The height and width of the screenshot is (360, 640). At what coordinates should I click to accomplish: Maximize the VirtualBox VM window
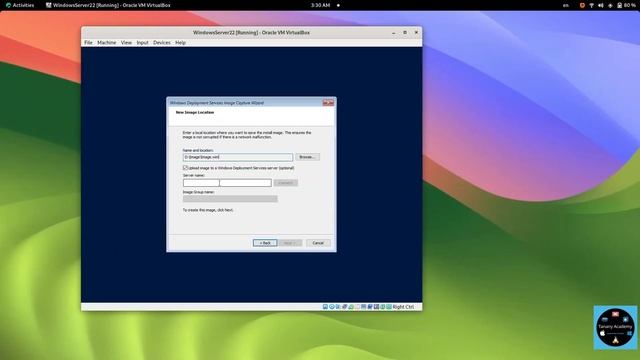(x=405, y=33)
